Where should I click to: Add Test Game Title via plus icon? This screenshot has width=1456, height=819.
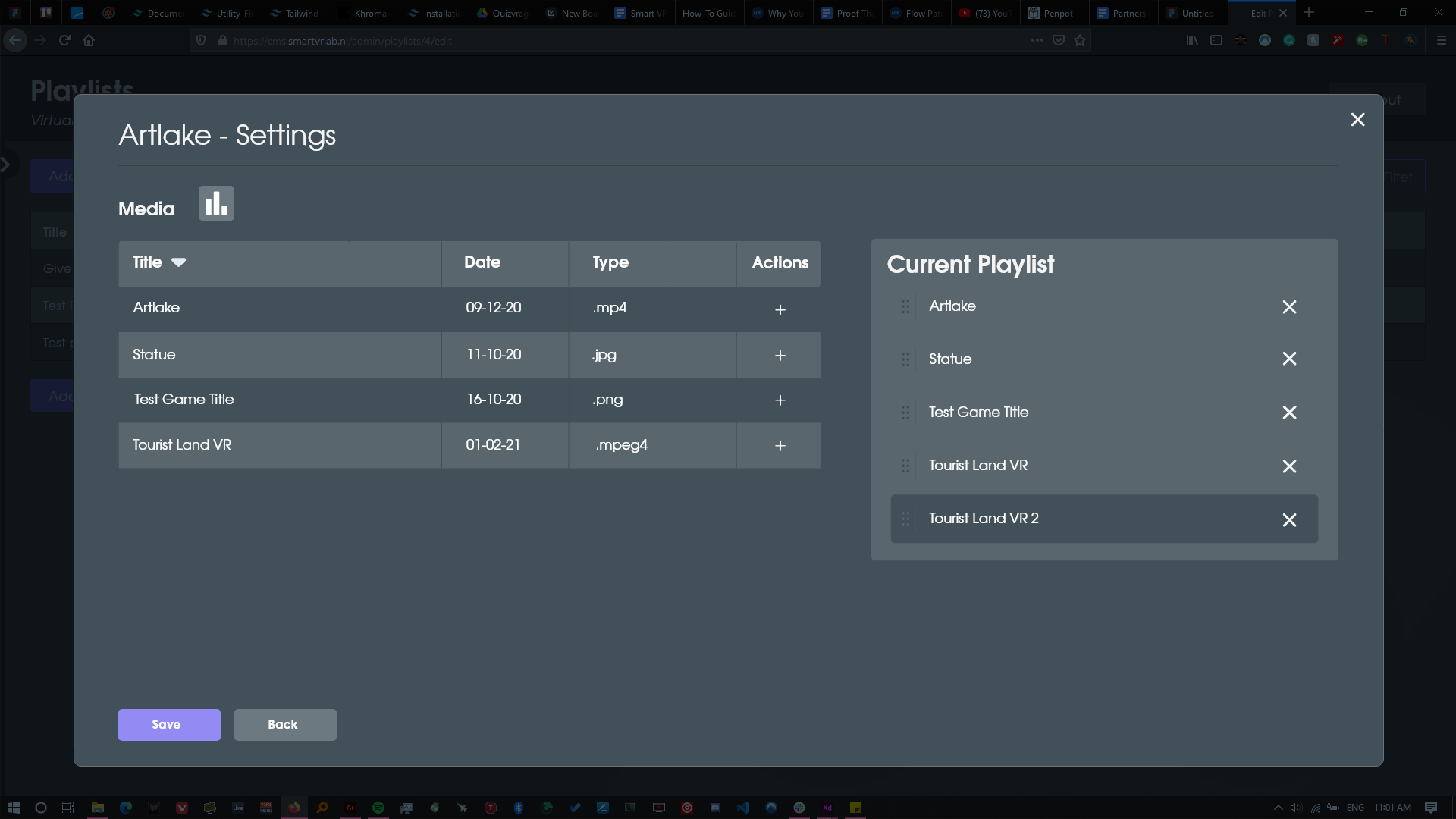click(780, 400)
